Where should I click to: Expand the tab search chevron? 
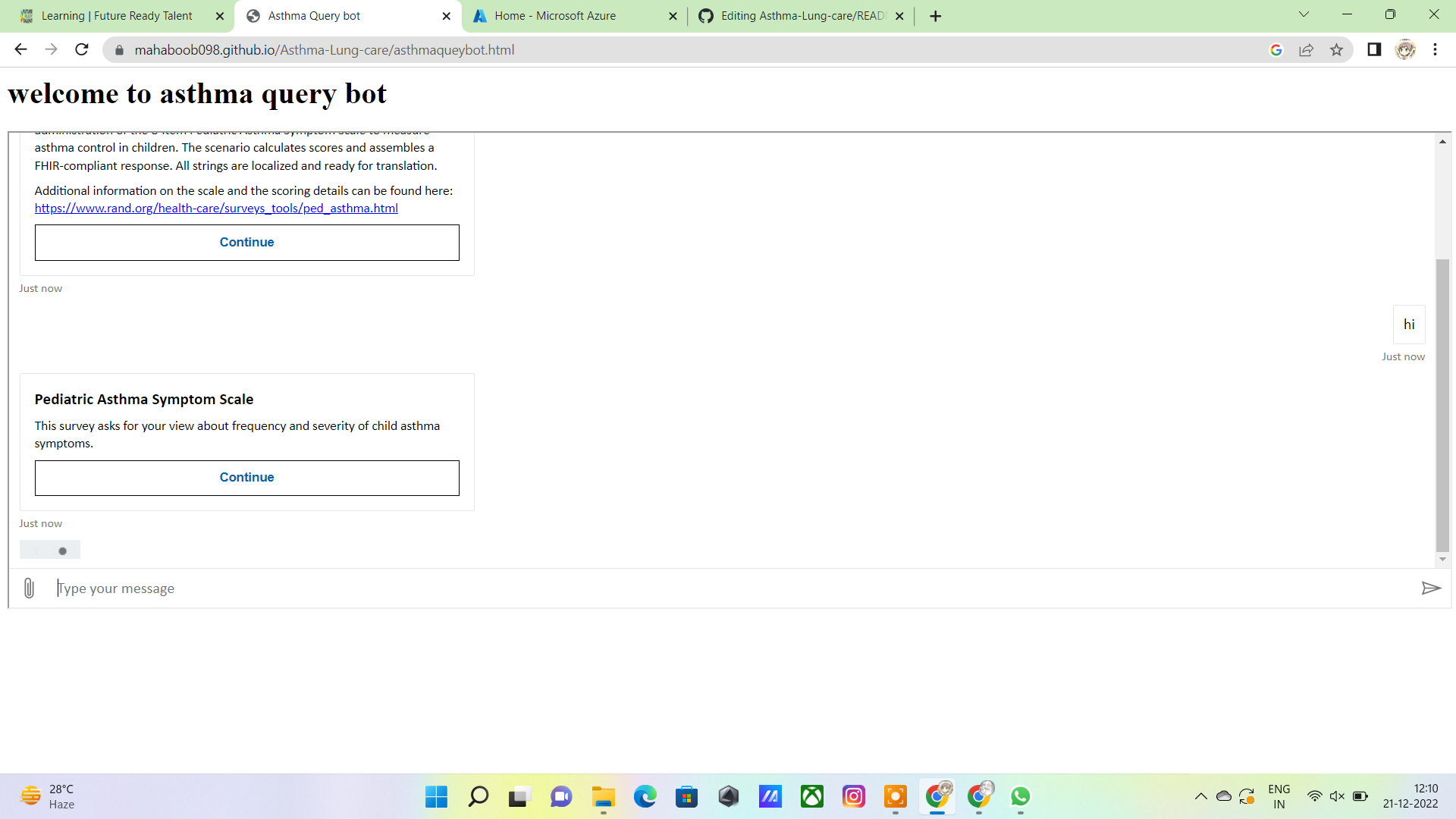[x=1304, y=14]
